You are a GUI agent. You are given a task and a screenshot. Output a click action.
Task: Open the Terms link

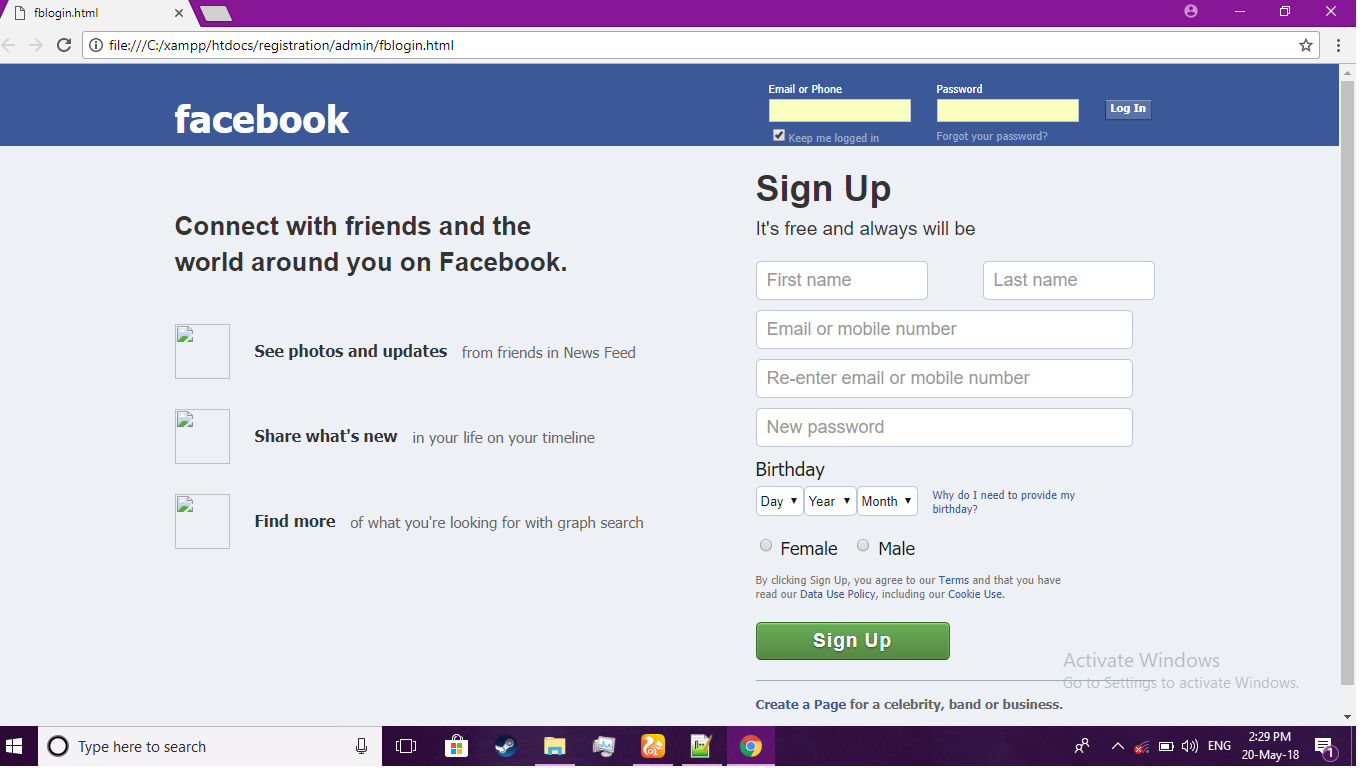954,580
